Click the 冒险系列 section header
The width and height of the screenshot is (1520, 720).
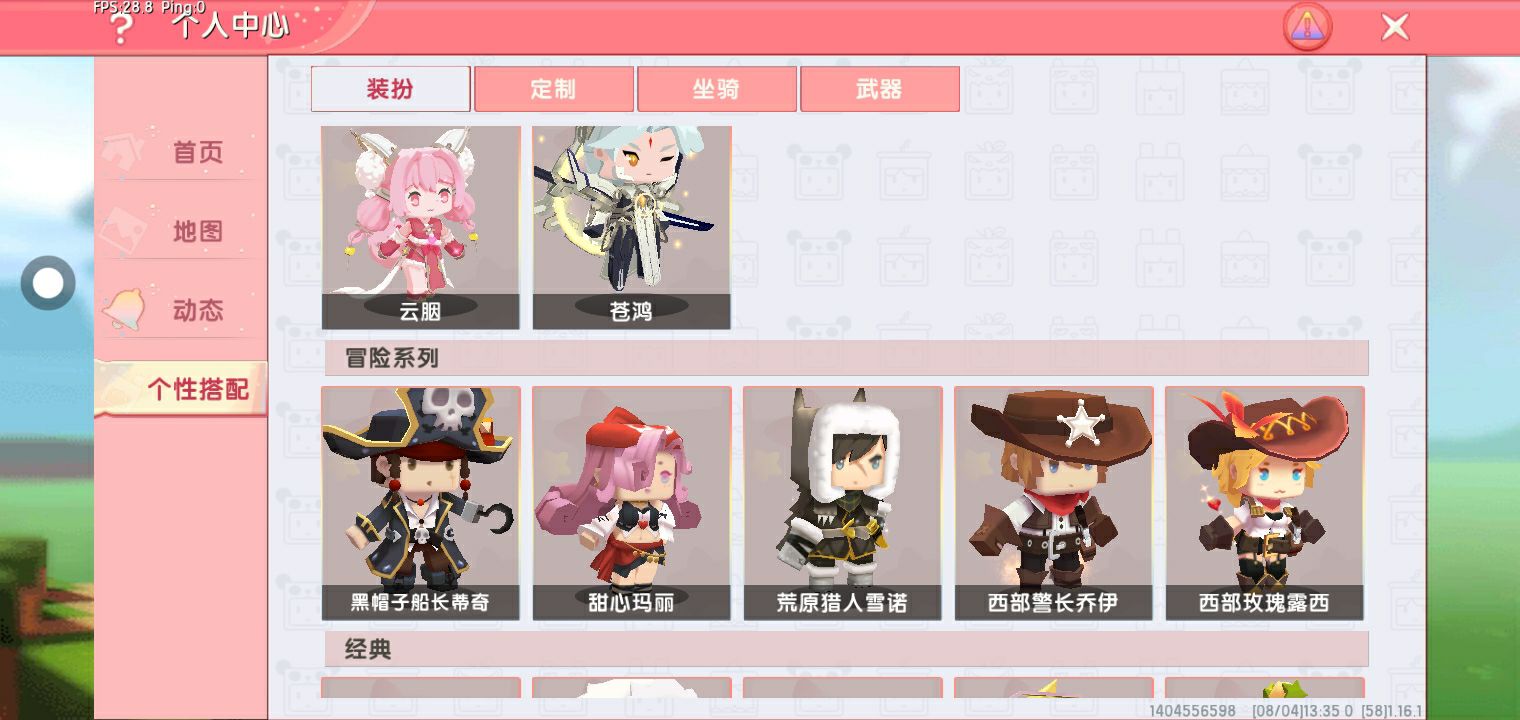(x=846, y=358)
